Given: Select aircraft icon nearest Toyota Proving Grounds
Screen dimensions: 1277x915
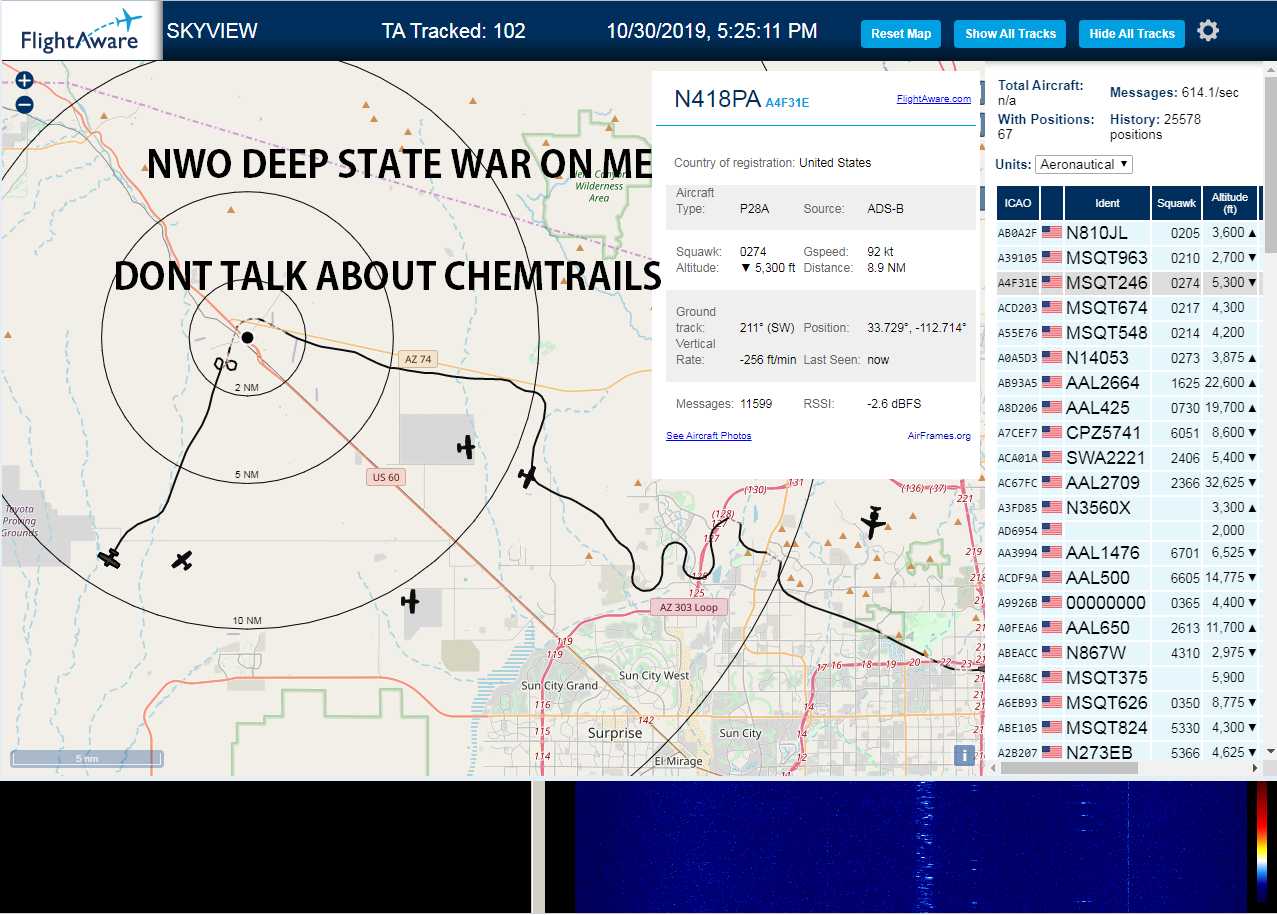Looking at the screenshot, I should tap(109, 558).
